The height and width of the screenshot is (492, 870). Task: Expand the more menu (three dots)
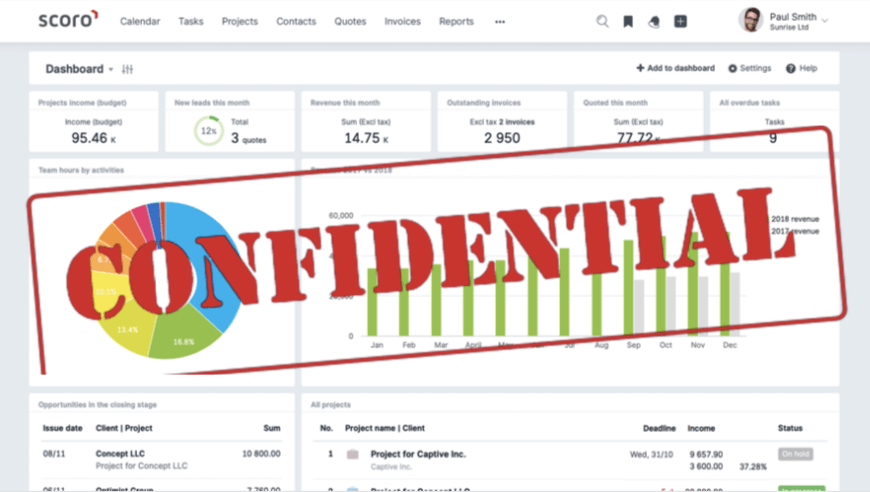coord(500,22)
